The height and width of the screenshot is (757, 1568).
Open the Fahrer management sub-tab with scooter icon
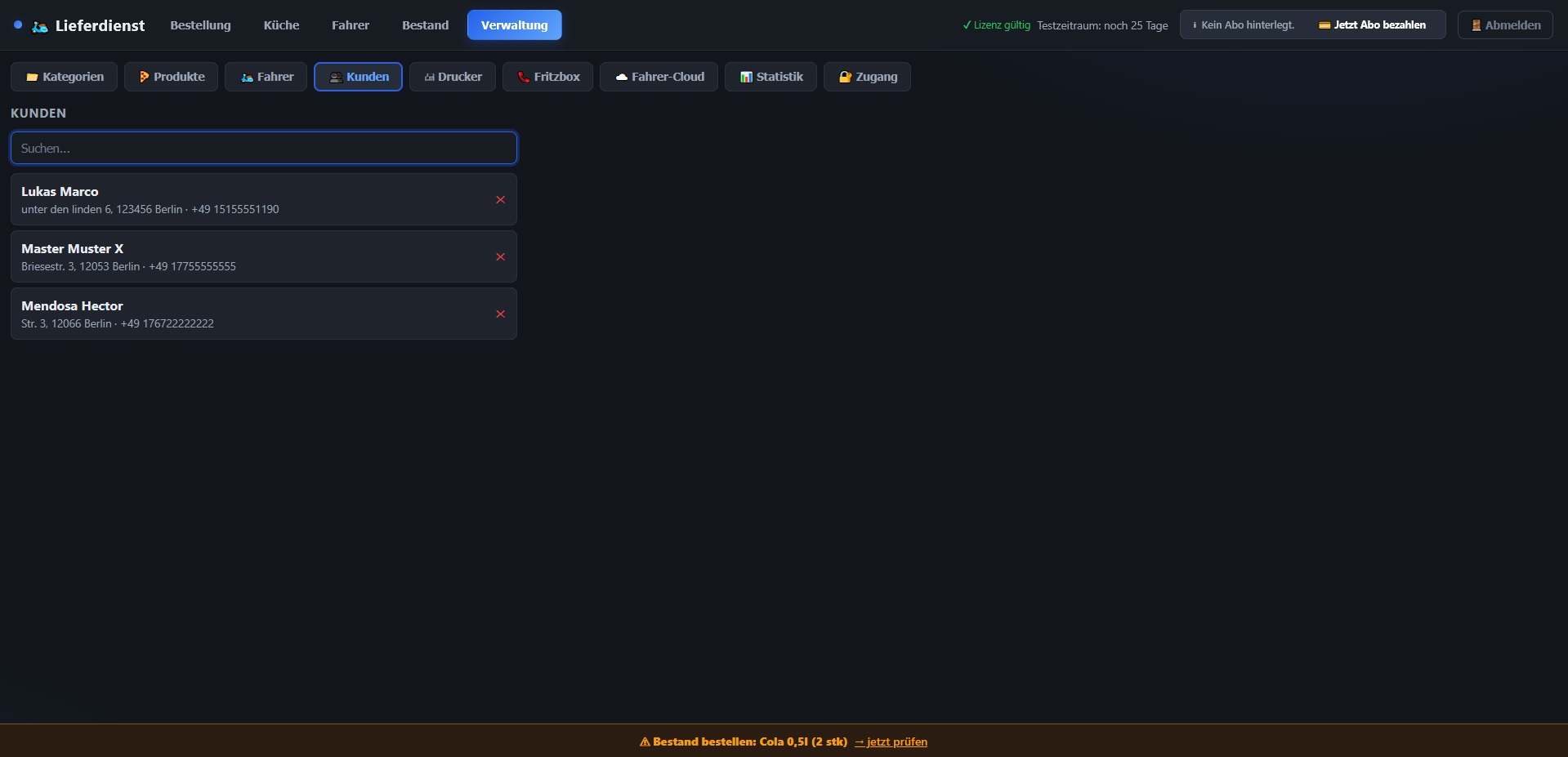pos(266,77)
